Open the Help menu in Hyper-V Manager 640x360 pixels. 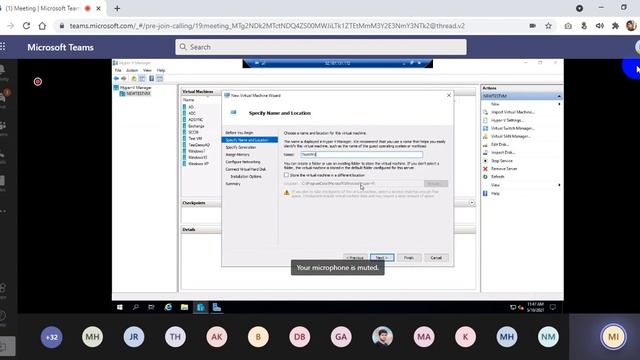point(161,70)
